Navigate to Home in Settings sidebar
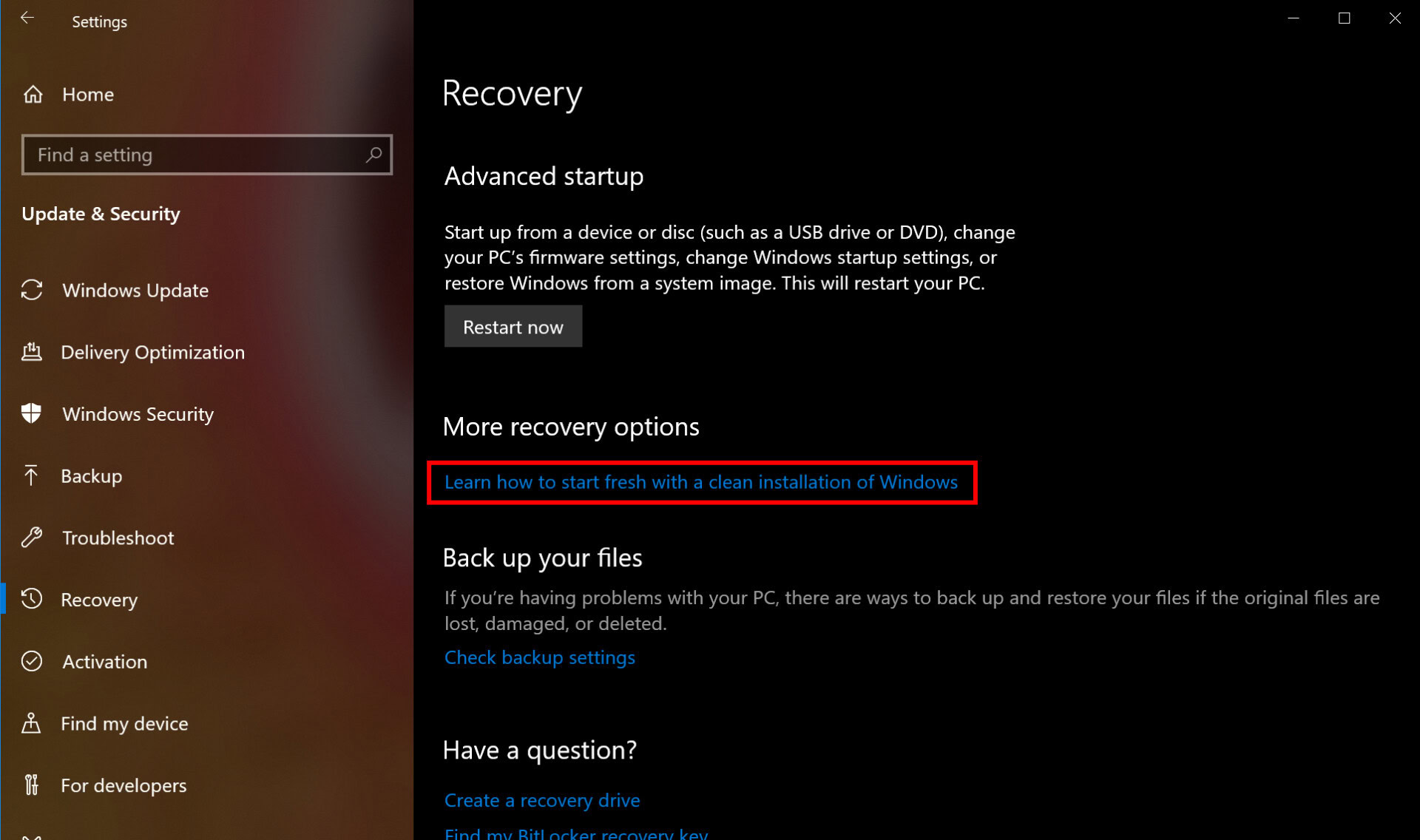The image size is (1420, 840). point(88,94)
